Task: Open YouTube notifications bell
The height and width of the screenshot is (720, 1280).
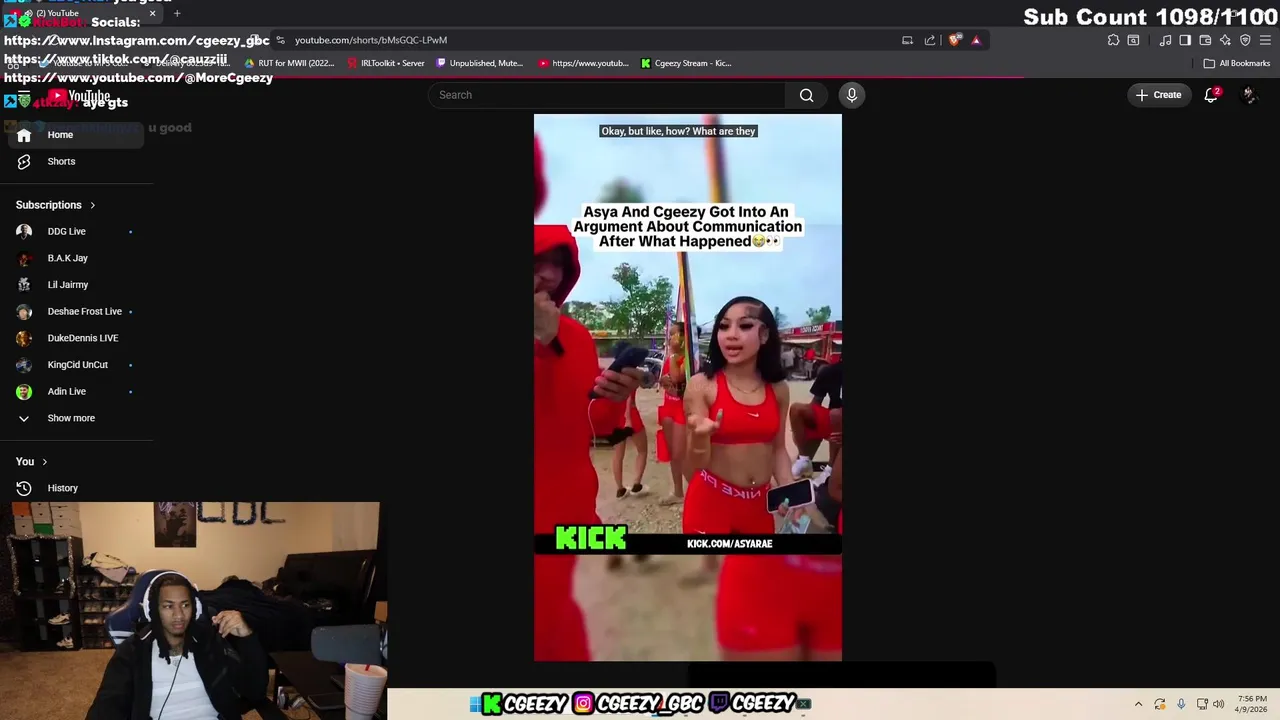Action: coord(1211,95)
